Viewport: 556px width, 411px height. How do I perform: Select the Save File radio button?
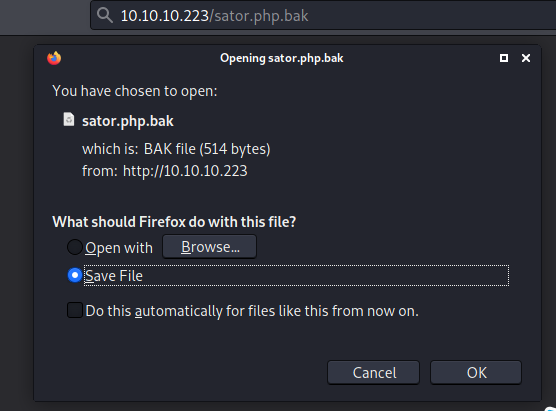pyautogui.click(x=75, y=276)
